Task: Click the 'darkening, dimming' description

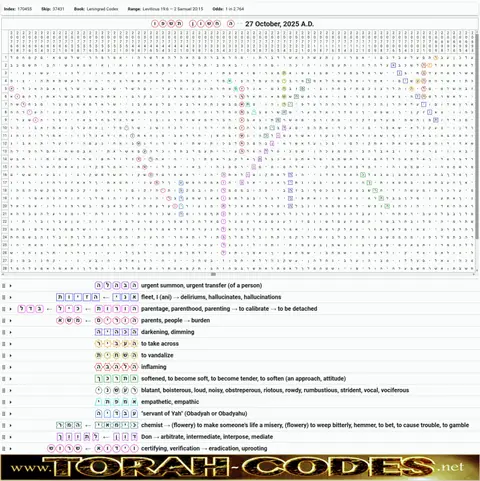Action: [x=167, y=332]
